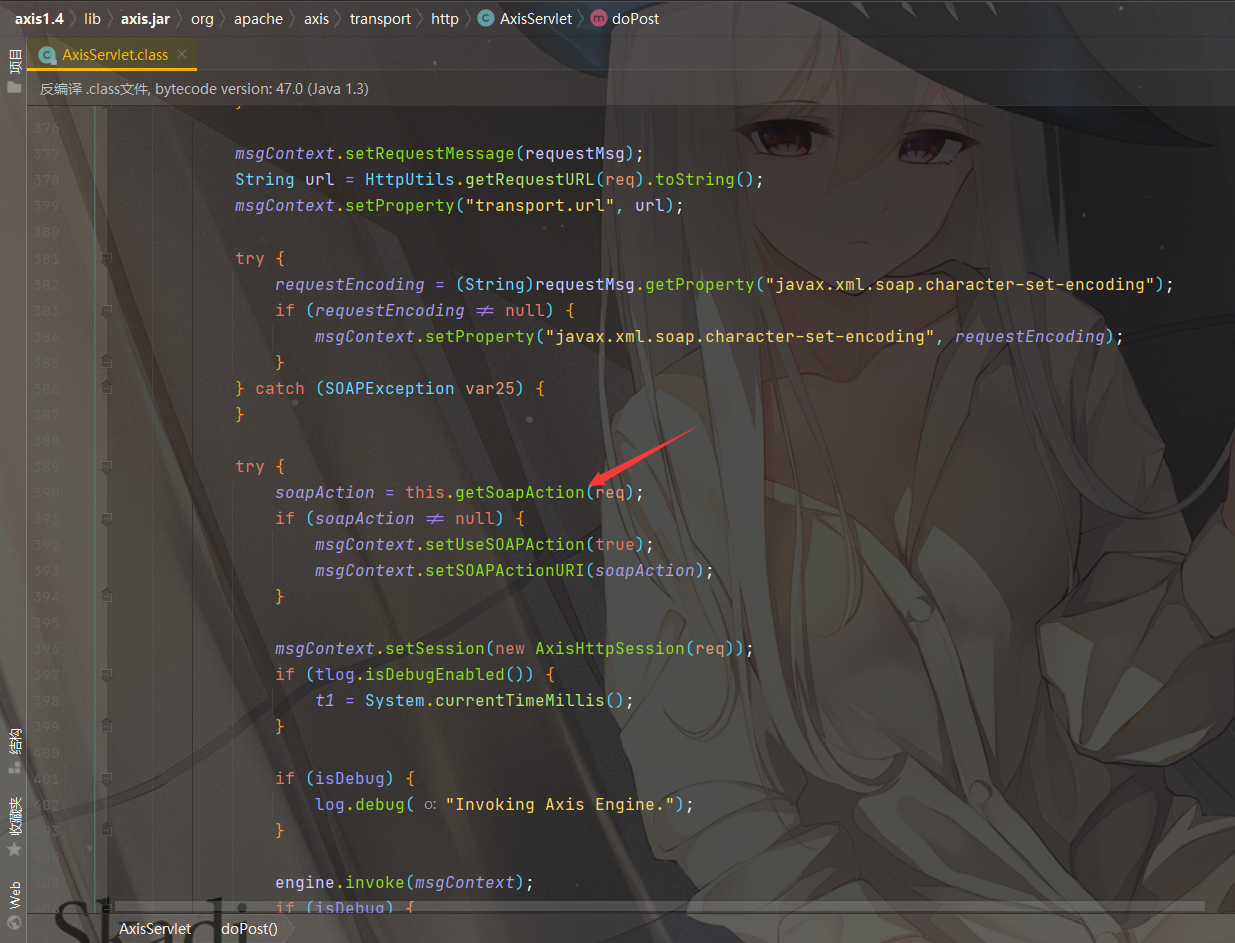
Task: Collapse the try block at line 381
Action: (106, 258)
